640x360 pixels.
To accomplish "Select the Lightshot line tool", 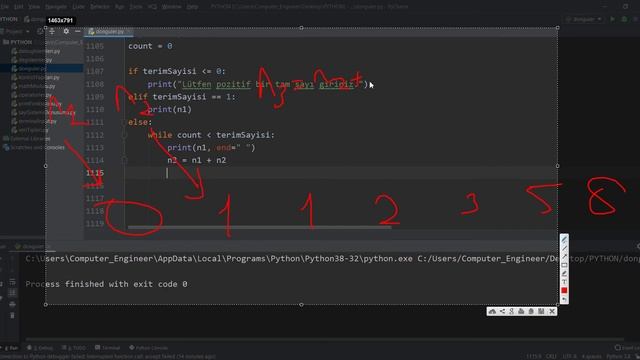I will tap(564, 248).
